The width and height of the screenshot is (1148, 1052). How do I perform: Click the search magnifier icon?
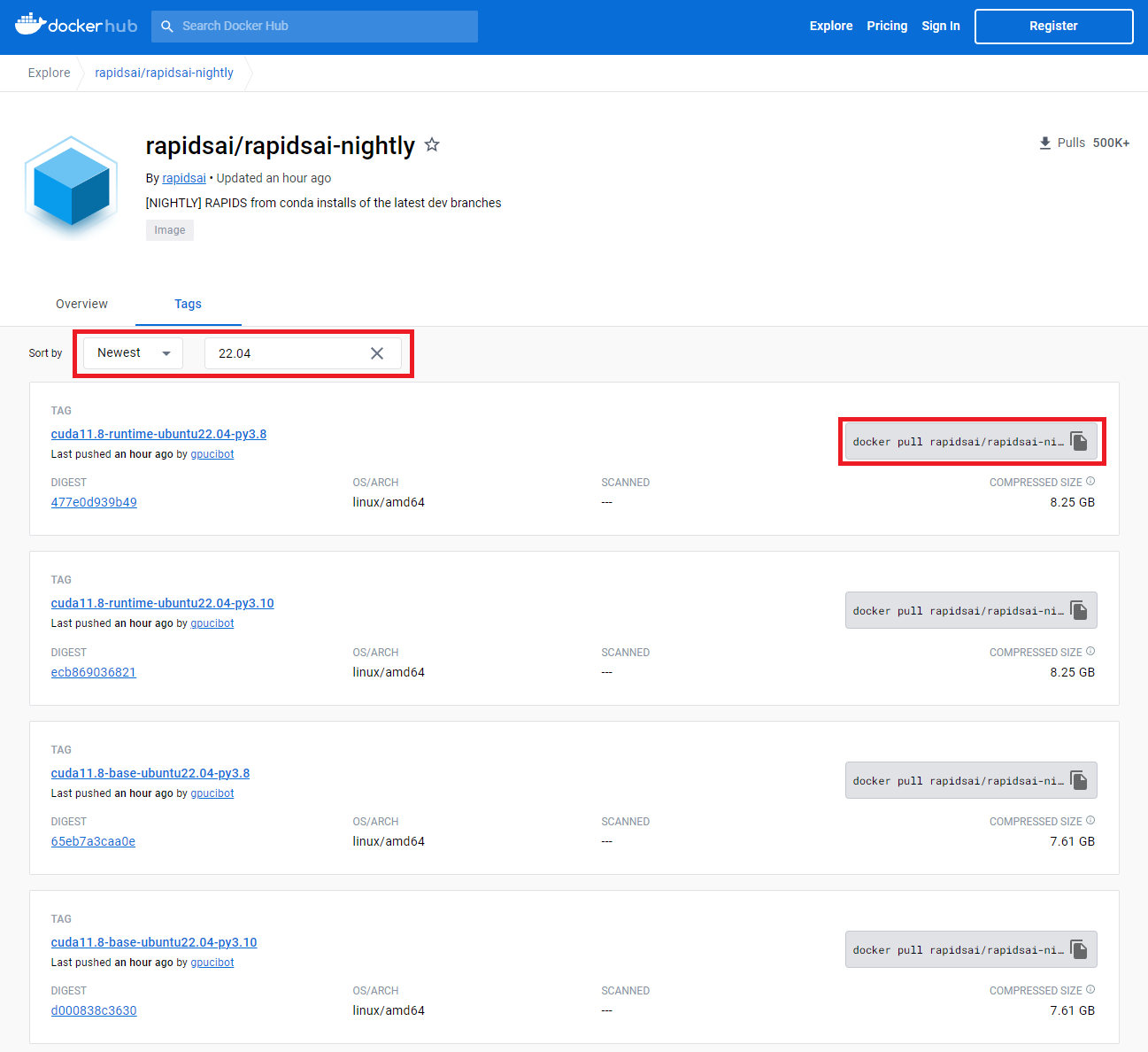pyautogui.click(x=167, y=27)
